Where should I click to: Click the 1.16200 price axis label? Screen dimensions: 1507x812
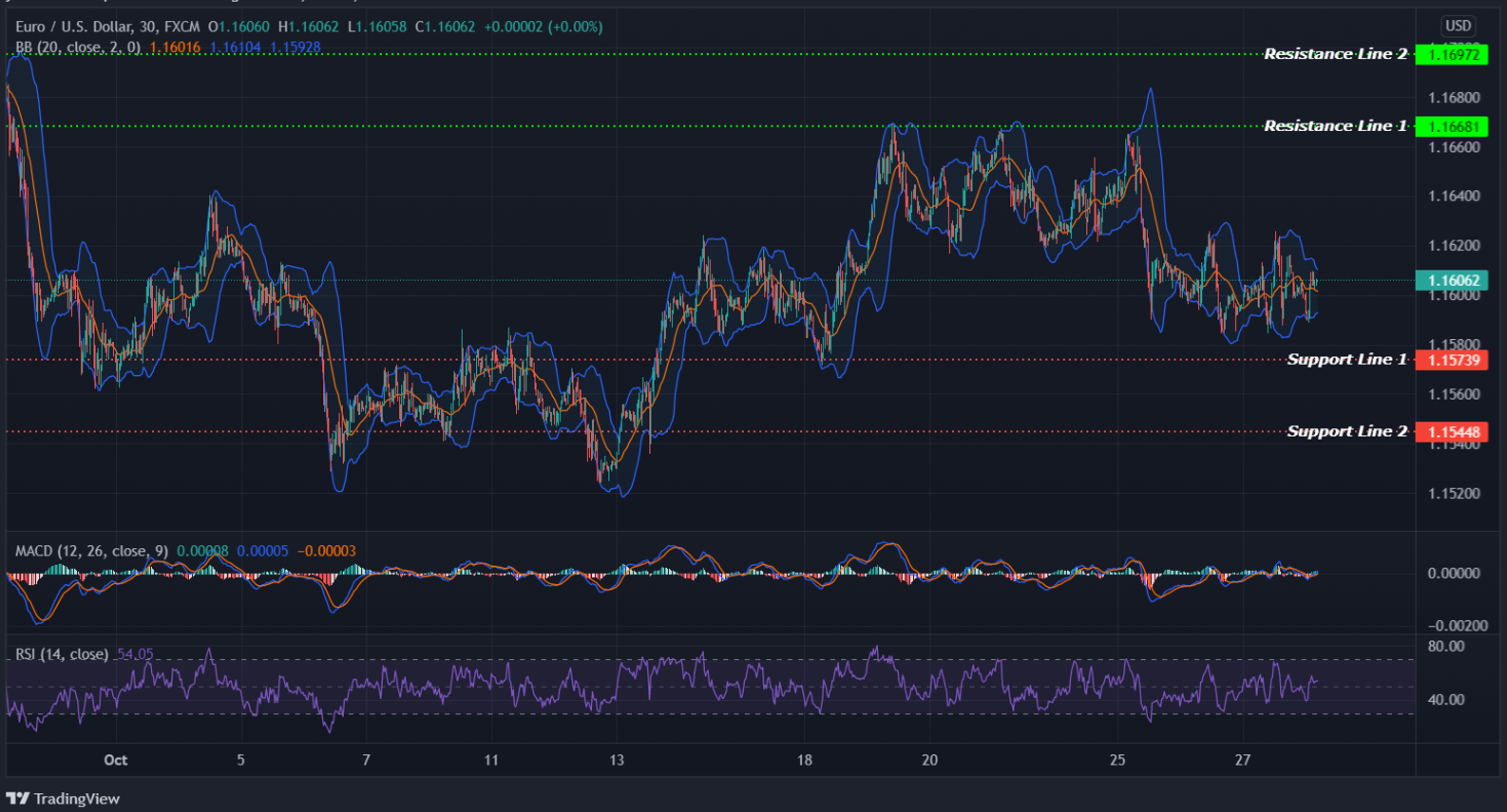[x=1454, y=246]
